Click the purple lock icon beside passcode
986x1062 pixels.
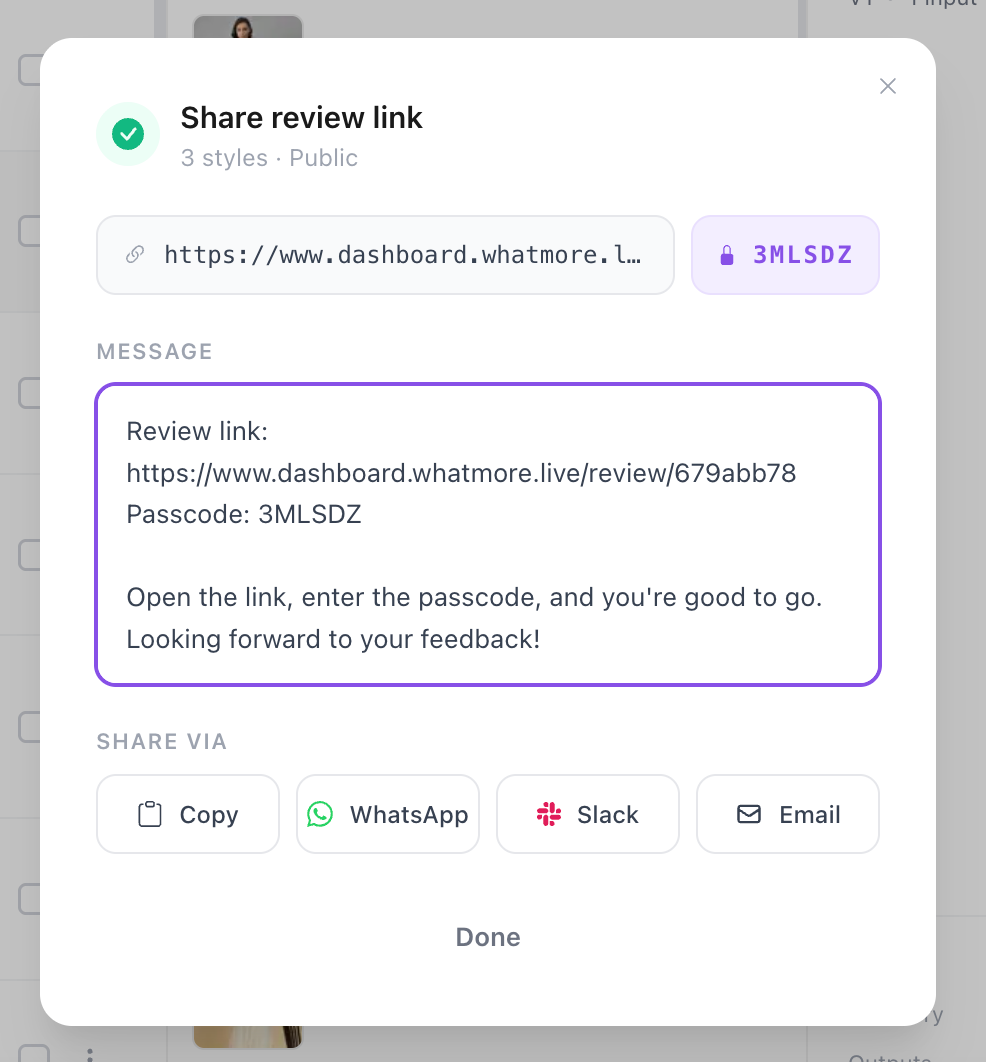point(727,255)
